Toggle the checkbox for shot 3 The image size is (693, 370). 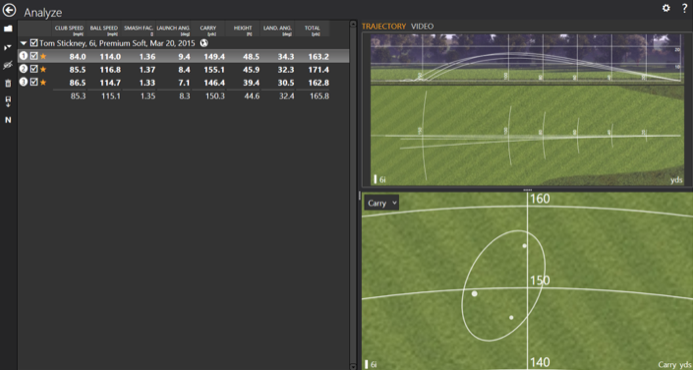pos(34,82)
